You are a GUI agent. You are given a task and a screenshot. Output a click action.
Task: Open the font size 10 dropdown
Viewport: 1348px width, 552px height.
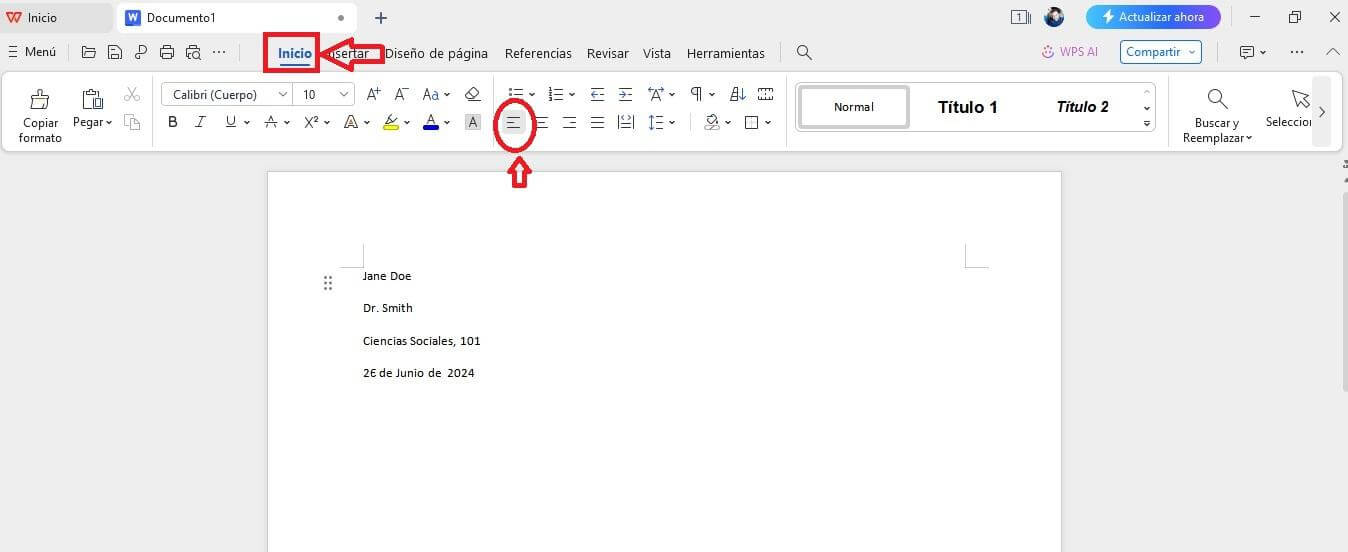point(345,94)
